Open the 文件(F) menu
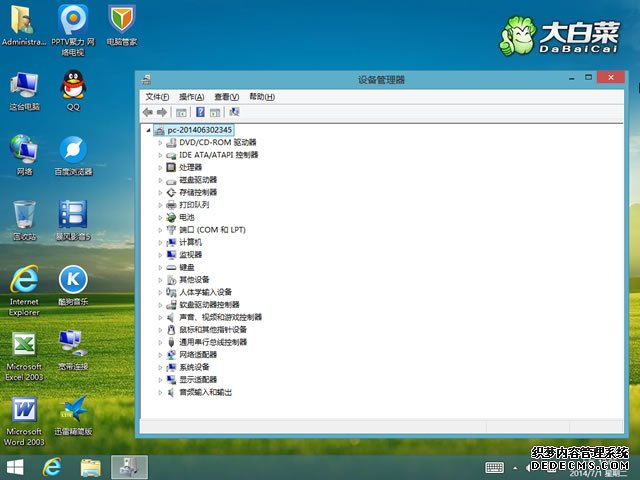This screenshot has height=480, width=640. point(157,97)
